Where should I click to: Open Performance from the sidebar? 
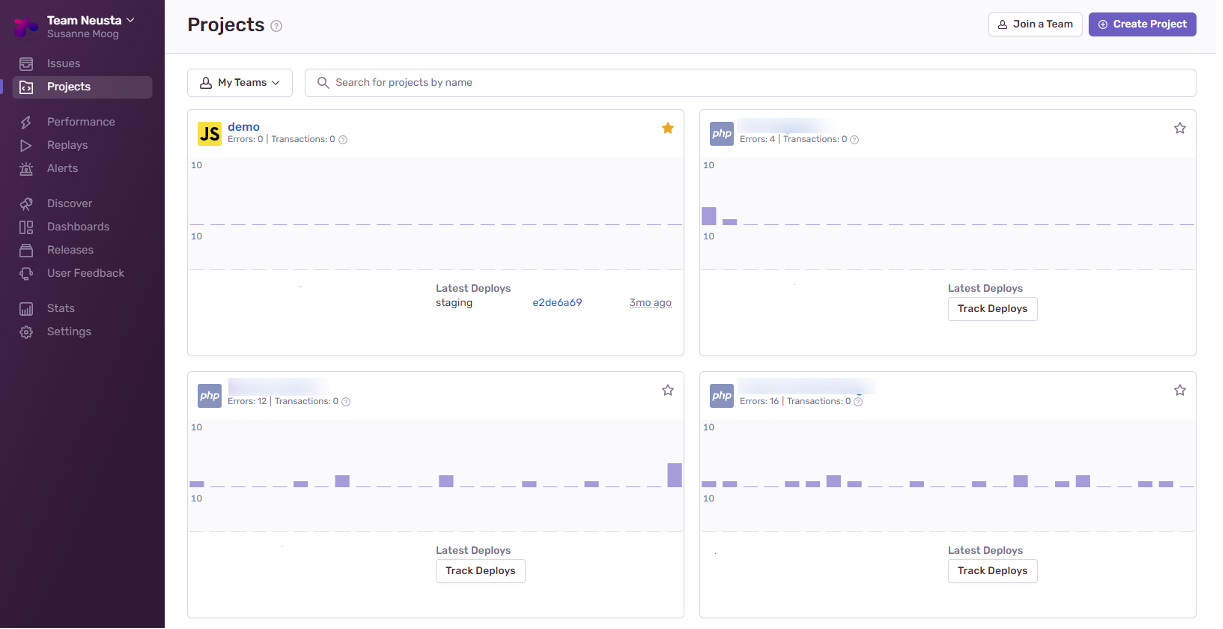[82, 122]
